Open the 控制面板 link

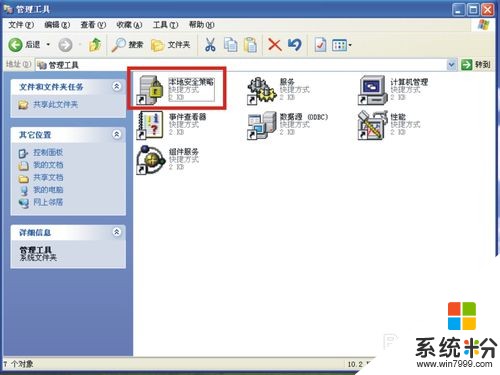48,152
